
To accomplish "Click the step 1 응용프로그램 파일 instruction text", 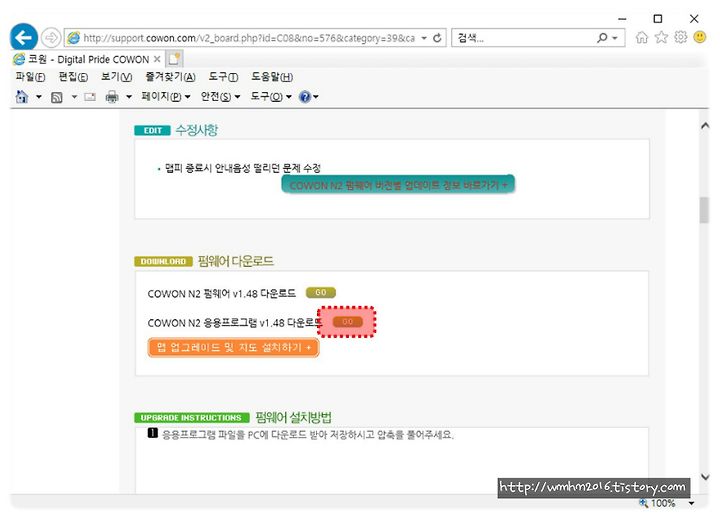I will pos(308,434).
